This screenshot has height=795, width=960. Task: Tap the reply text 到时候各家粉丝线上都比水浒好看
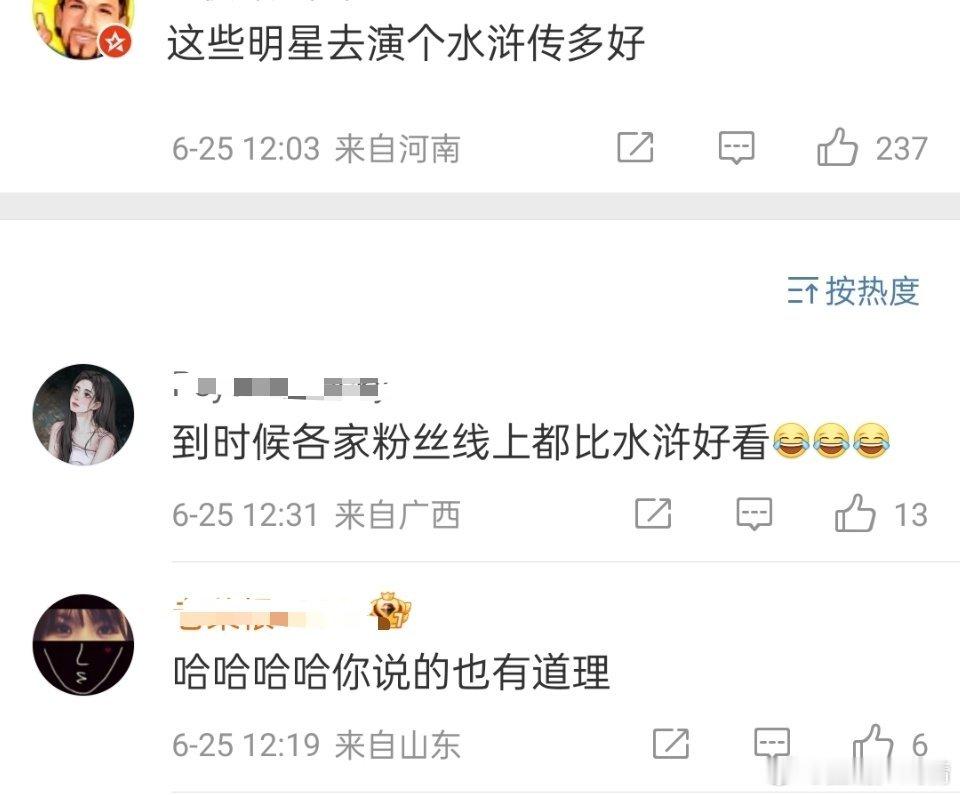click(470, 442)
